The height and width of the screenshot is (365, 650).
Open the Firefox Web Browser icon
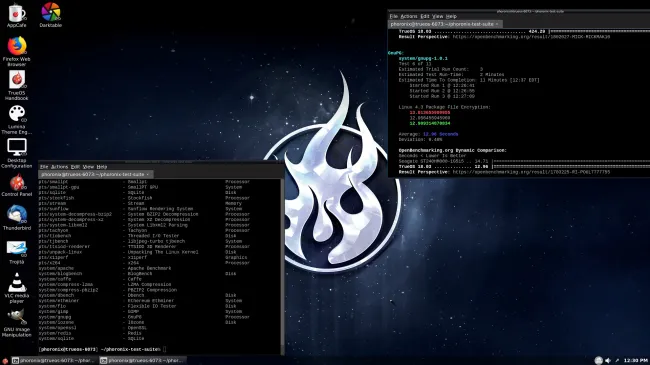click(x=17, y=51)
